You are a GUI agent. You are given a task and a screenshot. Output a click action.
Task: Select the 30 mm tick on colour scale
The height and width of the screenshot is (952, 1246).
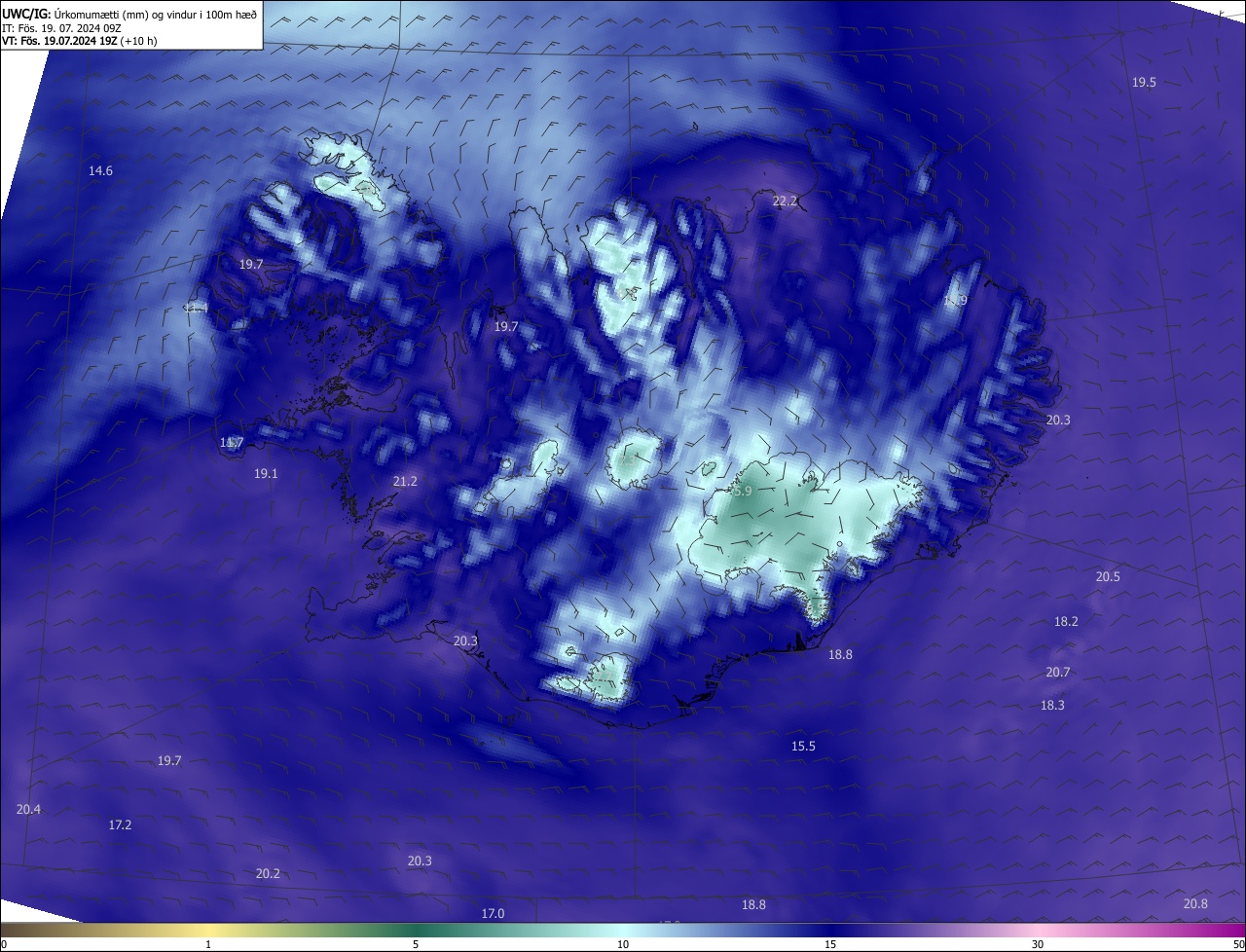click(1038, 944)
